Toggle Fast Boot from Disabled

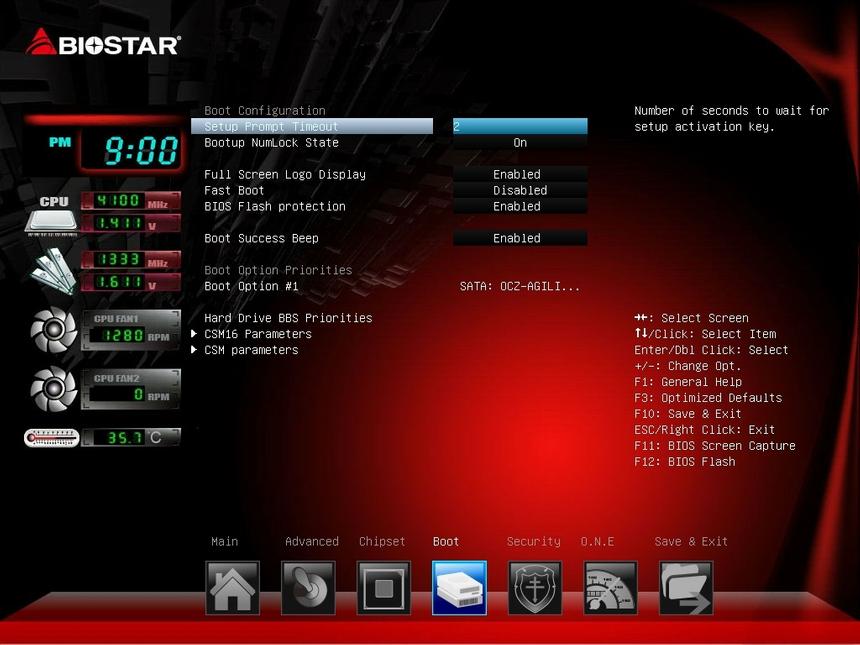click(x=518, y=190)
